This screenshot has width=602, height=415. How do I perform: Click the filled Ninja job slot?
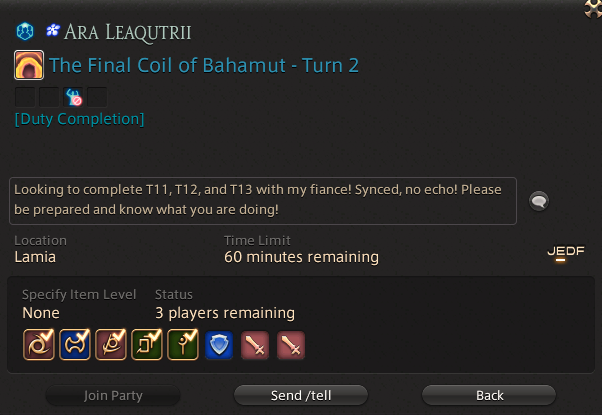(x=39, y=344)
